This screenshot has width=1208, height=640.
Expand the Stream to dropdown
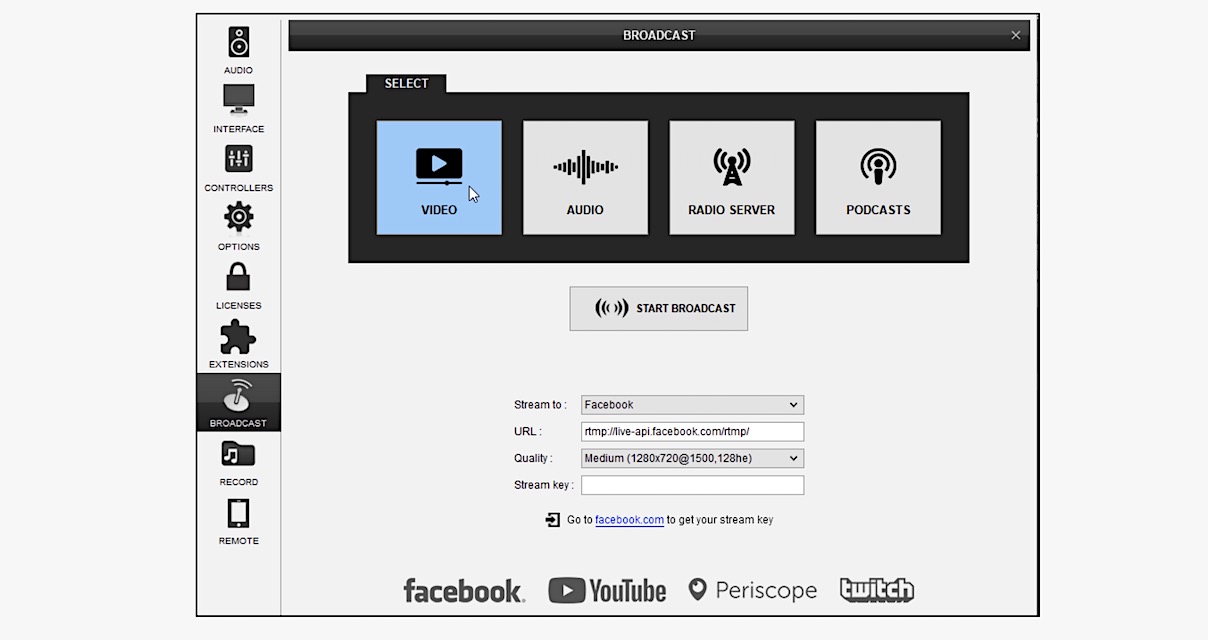[692, 405]
